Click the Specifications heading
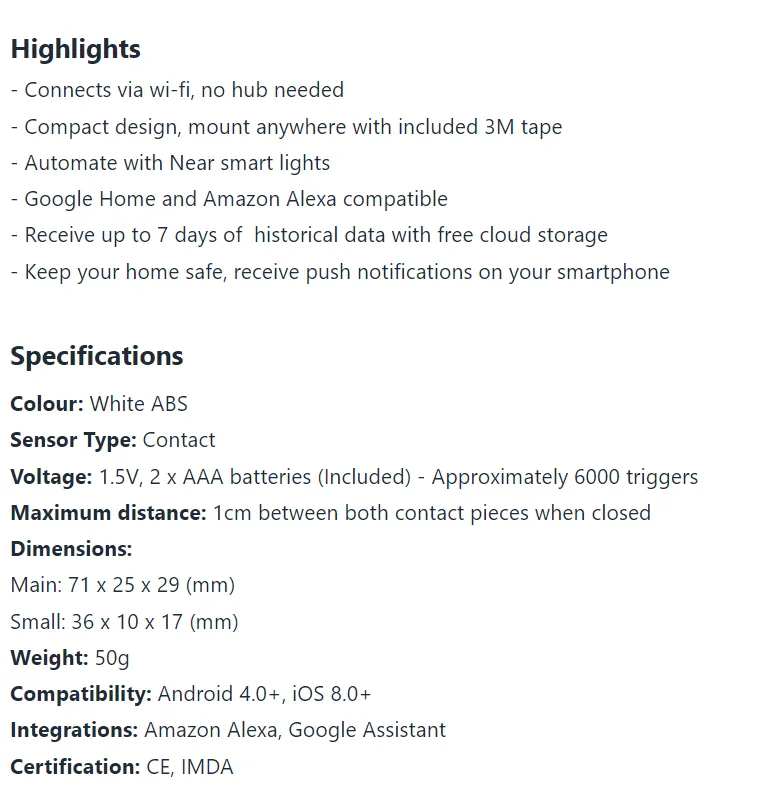 point(97,356)
